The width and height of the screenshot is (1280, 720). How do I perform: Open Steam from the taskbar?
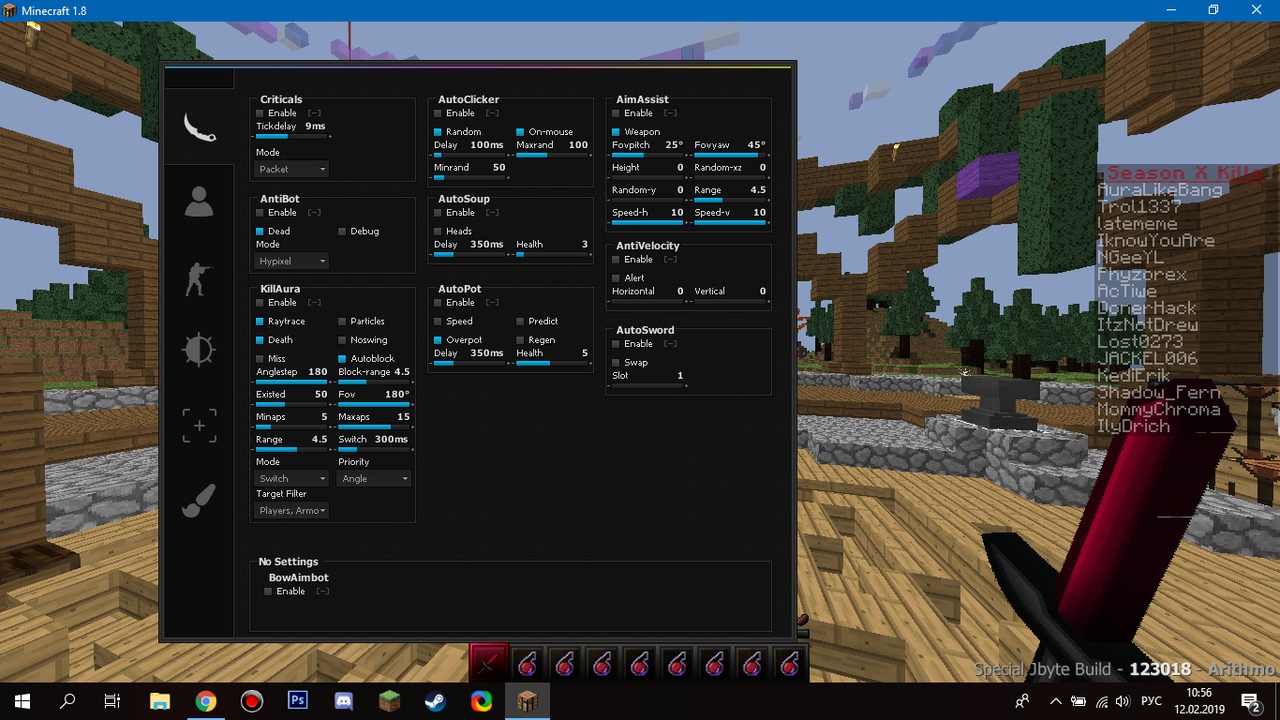coord(435,701)
